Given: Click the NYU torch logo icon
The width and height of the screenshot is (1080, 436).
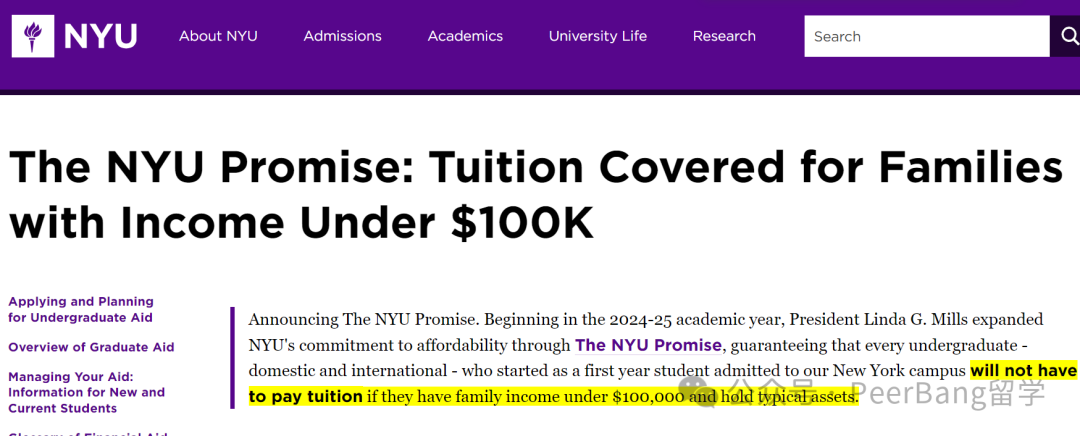Looking at the screenshot, I should click(x=32, y=36).
